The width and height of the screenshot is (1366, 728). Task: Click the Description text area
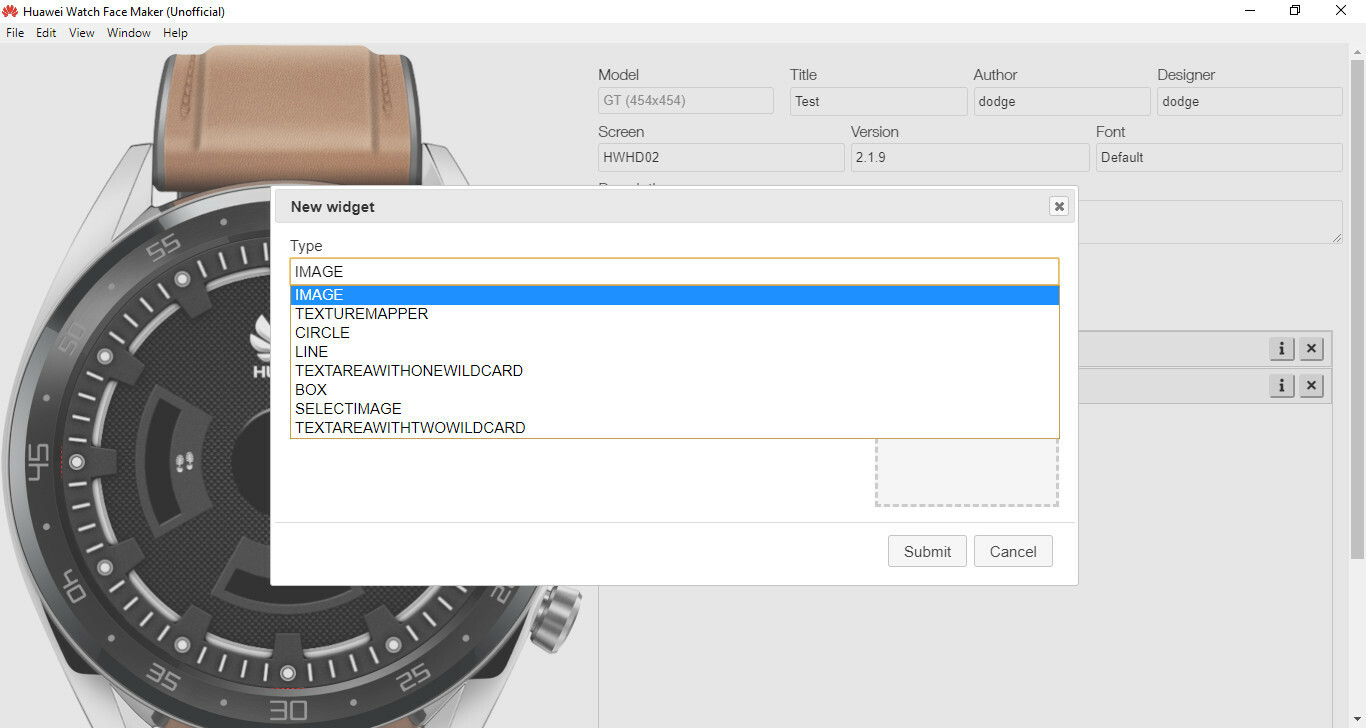pyautogui.click(x=1210, y=222)
